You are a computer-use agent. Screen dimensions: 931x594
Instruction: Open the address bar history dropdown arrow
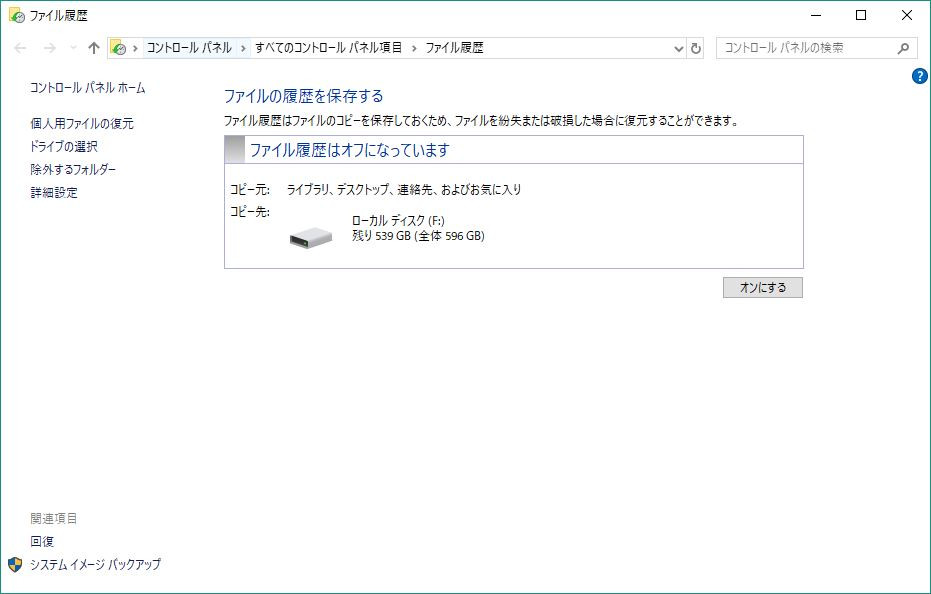pos(678,47)
